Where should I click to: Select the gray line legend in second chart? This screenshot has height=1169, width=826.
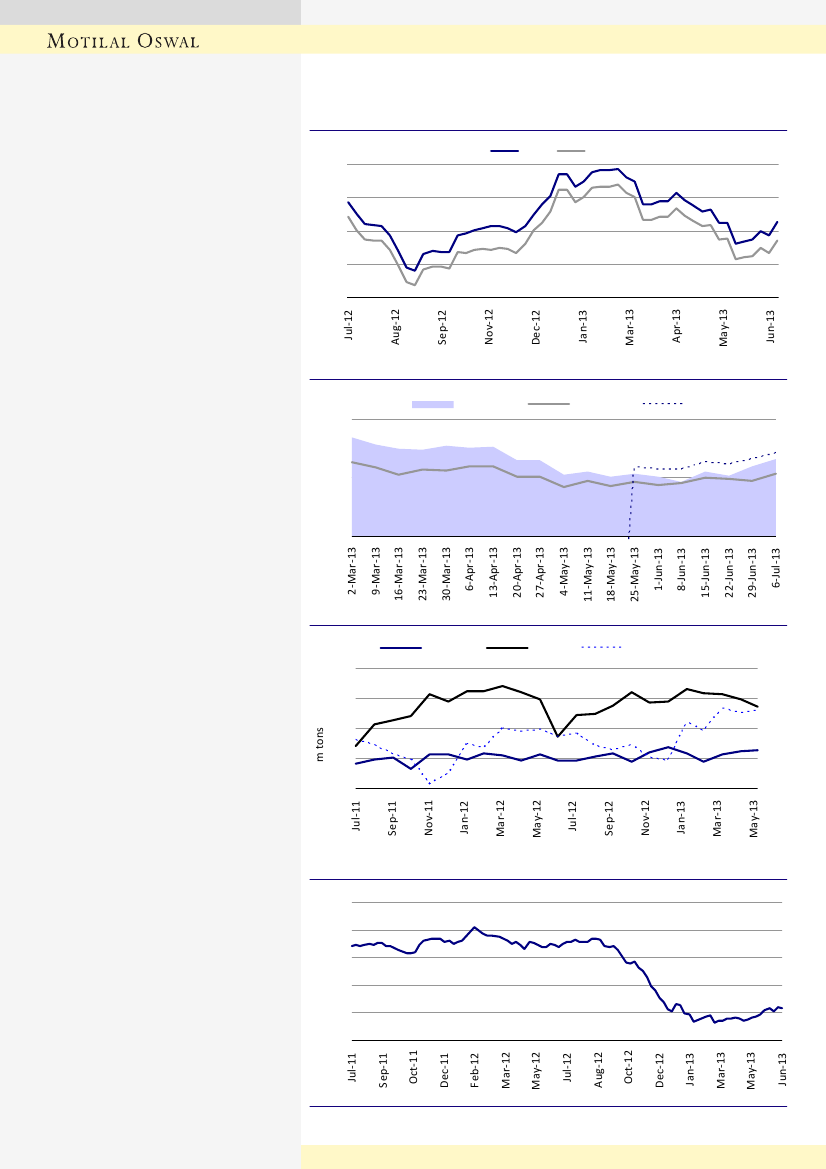pos(548,404)
